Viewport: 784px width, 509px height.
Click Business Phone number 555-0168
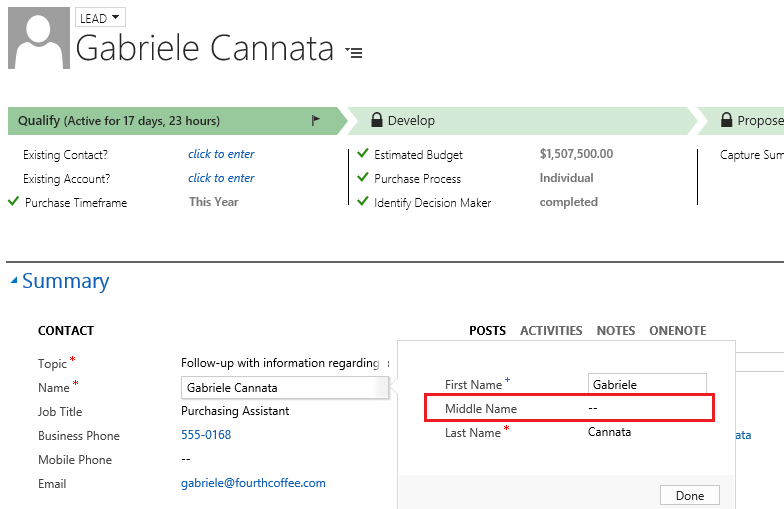(206, 435)
